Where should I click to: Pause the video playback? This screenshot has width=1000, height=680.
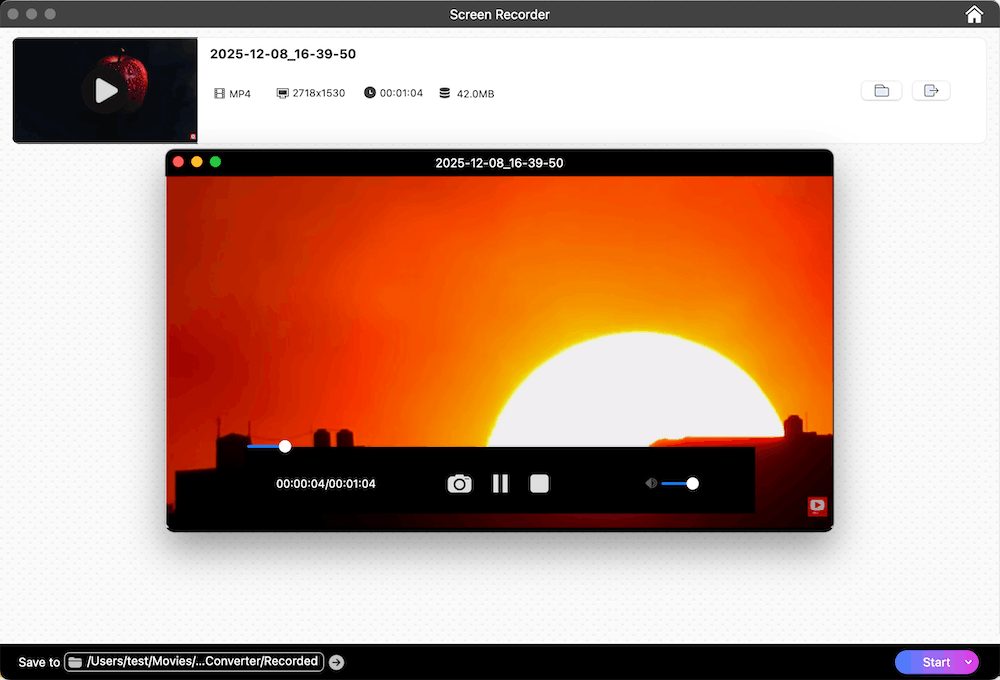tap(500, 484)
